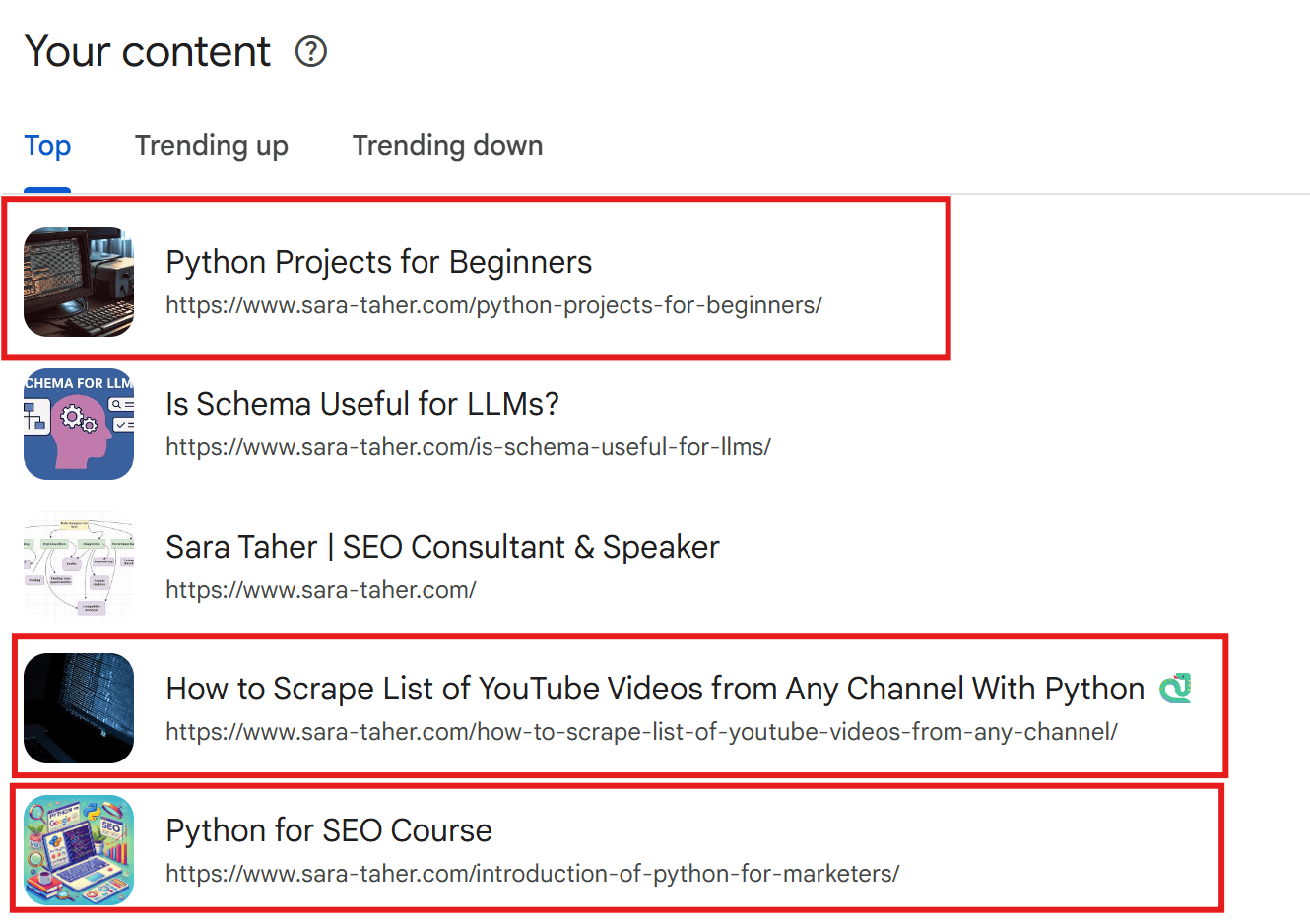The width and height of the screenshot is (1310, 924).
Task: Click the Python for SEO Course thumbnail
Action: (79, 850)
